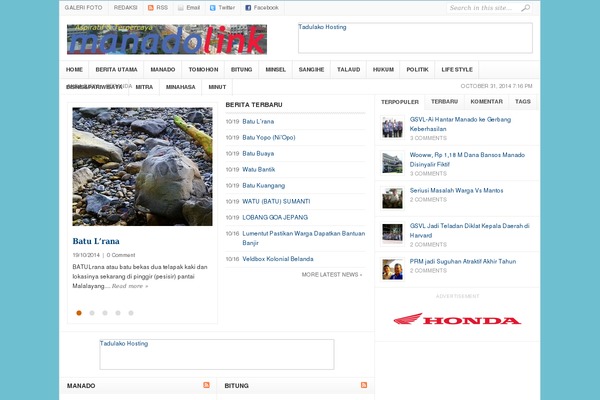Screen dimensions: 600x400
Task: Open Veldbox Kolonial Belanda link
Action: click(278, 259)
